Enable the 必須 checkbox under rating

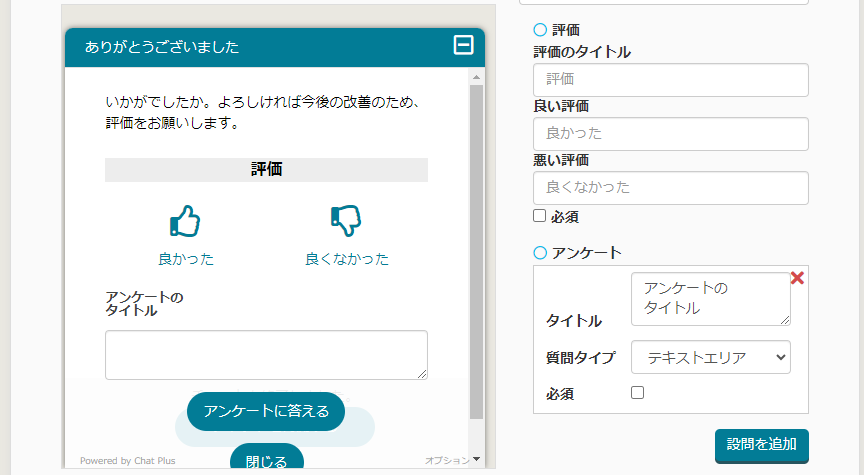coord(540,216)
